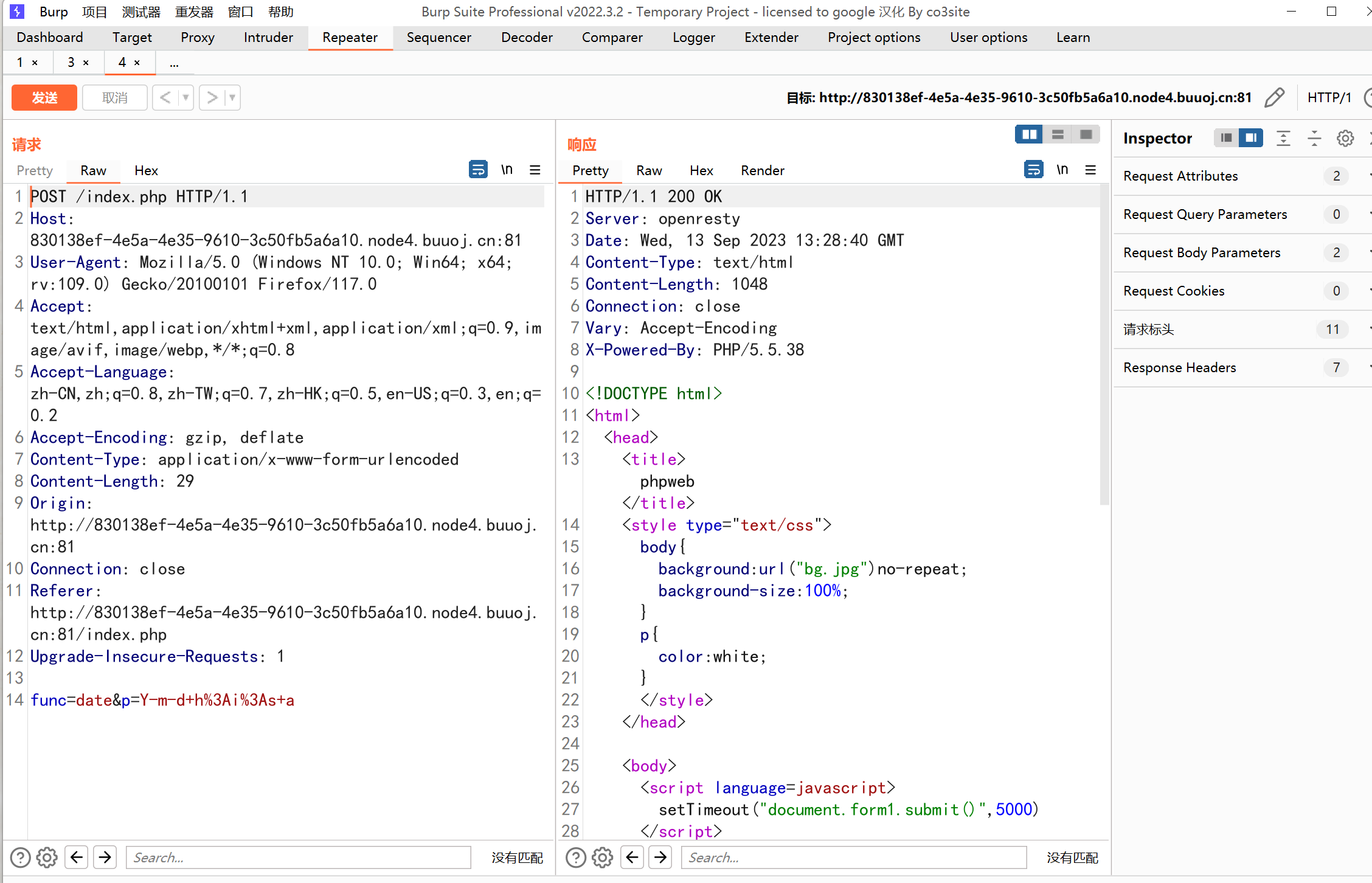Click the response search input field
1372x883 pixels.
coord(854,857)
